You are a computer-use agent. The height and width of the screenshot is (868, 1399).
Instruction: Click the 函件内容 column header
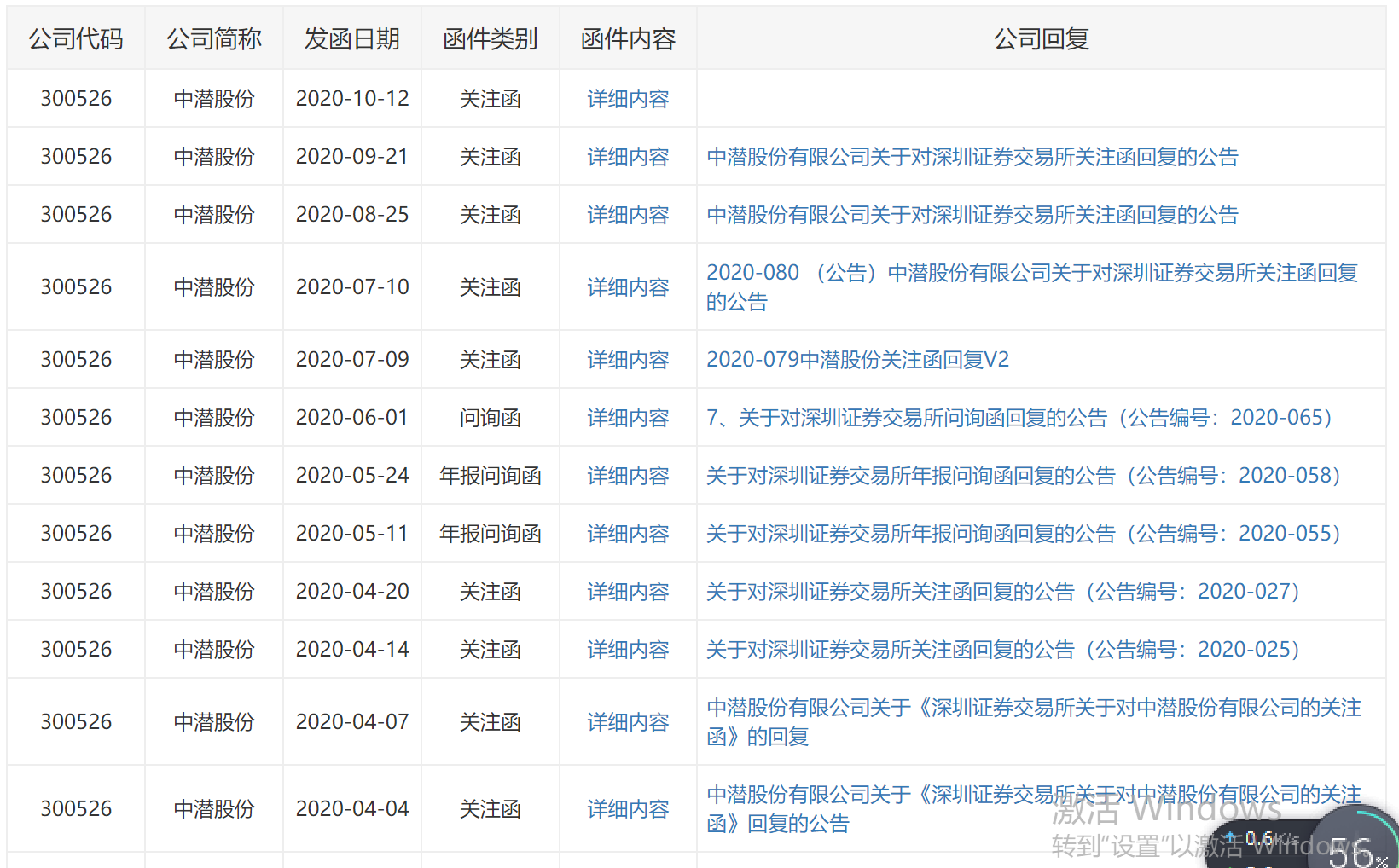(x=628, y=39)
